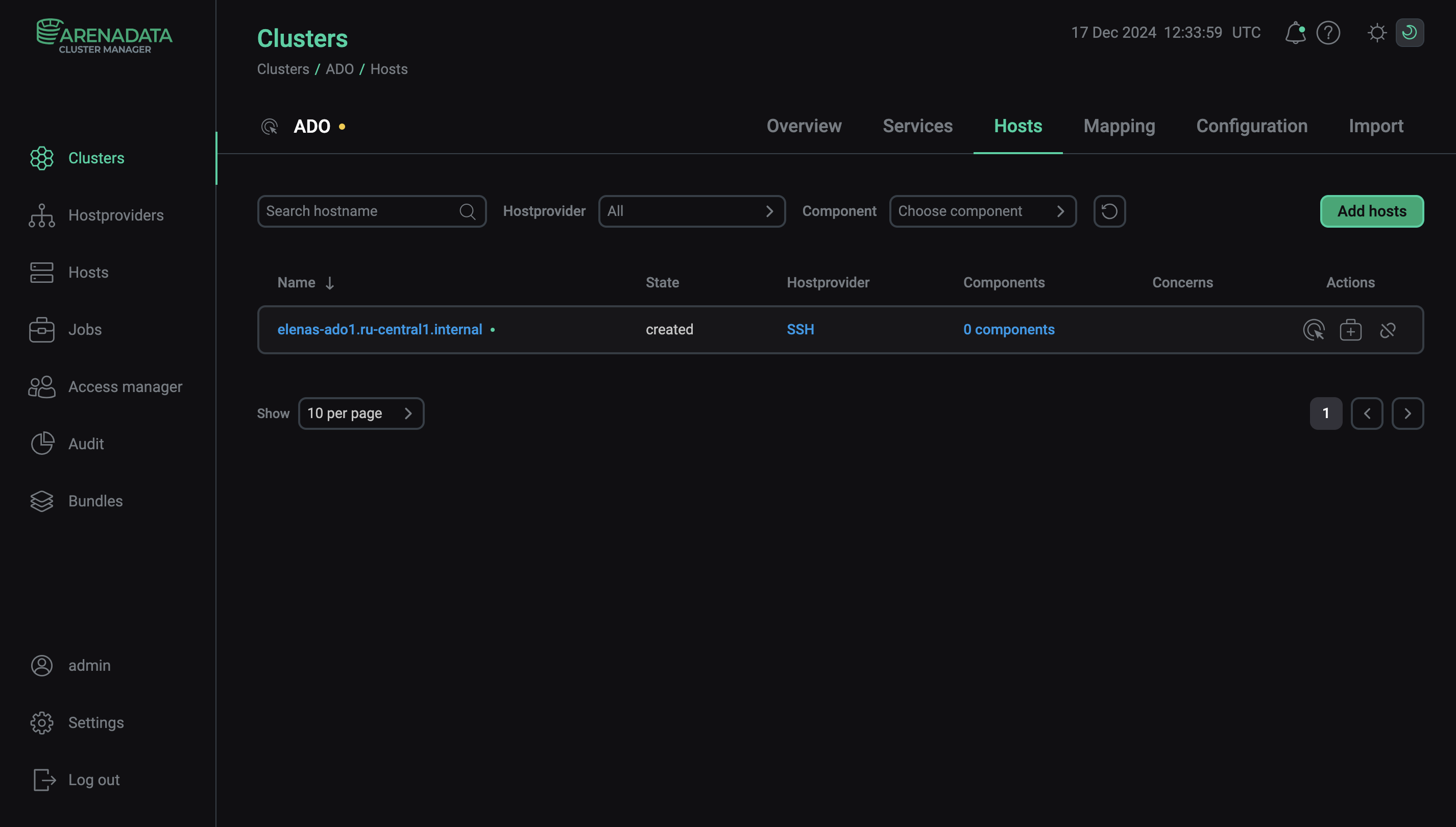
Task: Open the Jobs section in the sidebar
Action: click(85, 329)
